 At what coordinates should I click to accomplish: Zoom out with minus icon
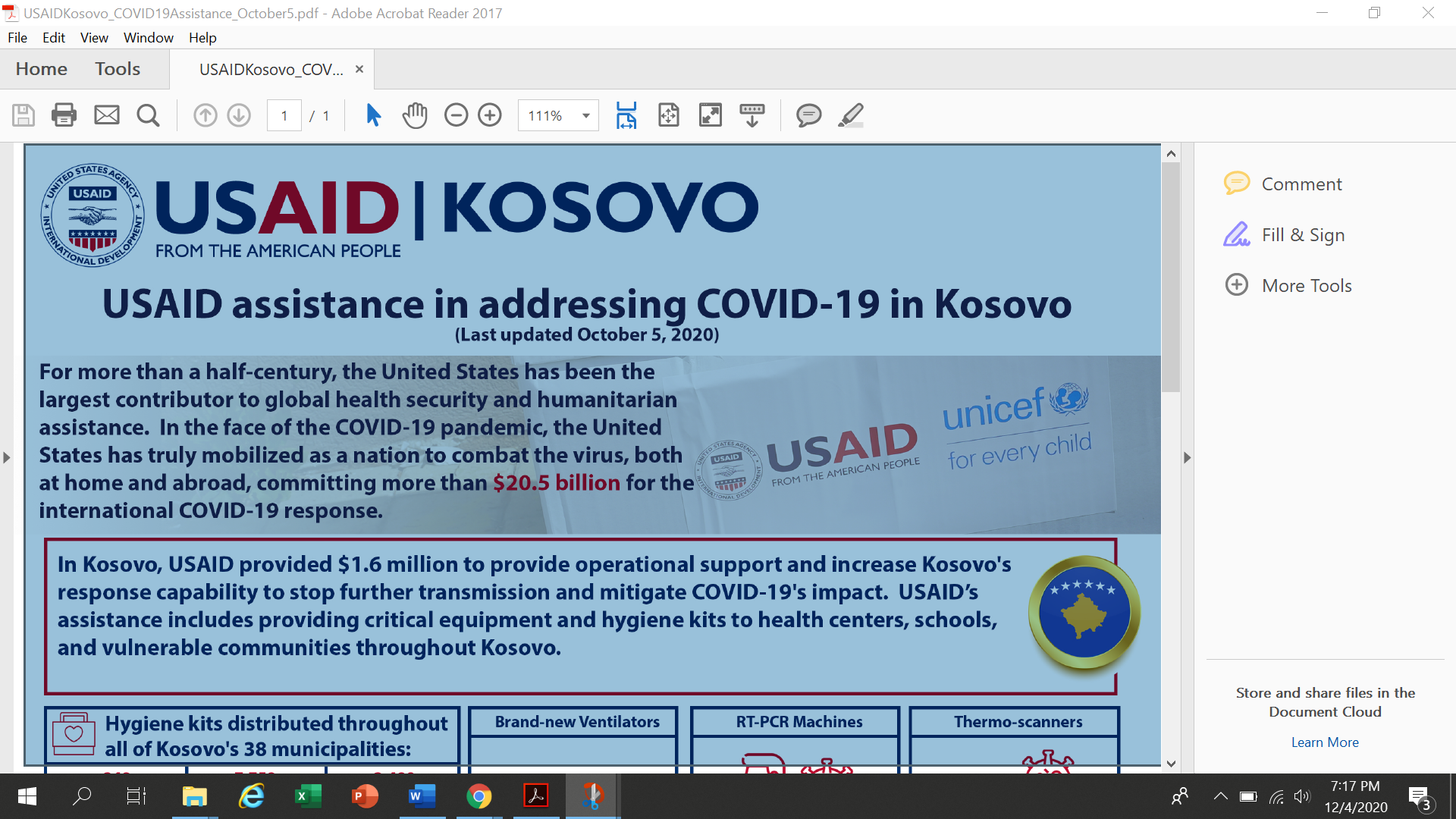pos(456,115)
